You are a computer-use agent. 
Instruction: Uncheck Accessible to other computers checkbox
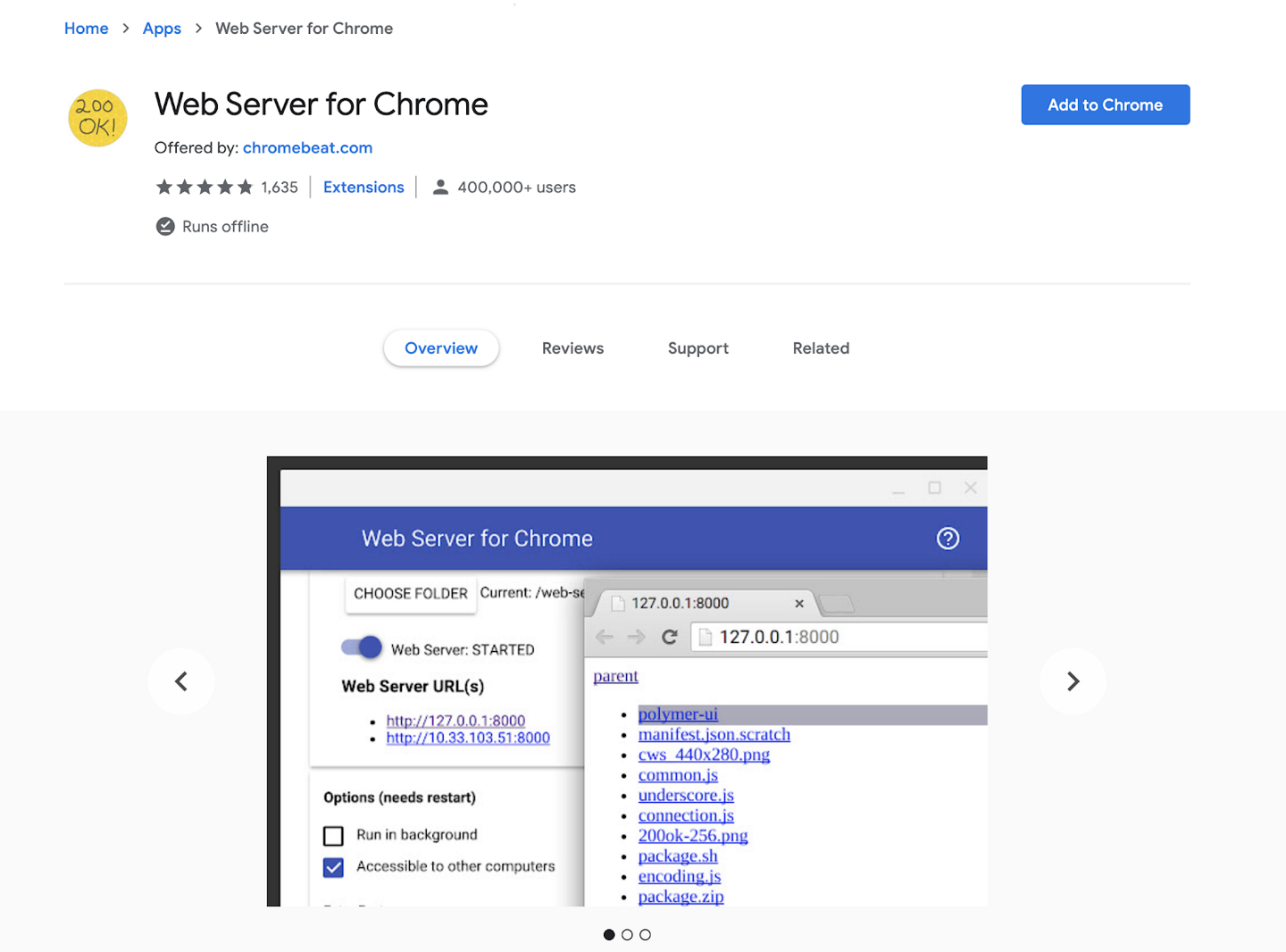tap(333, 867)
